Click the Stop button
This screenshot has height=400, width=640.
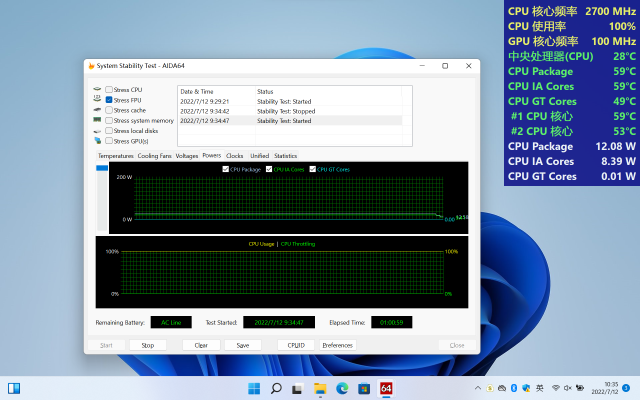tap(148, 345)
